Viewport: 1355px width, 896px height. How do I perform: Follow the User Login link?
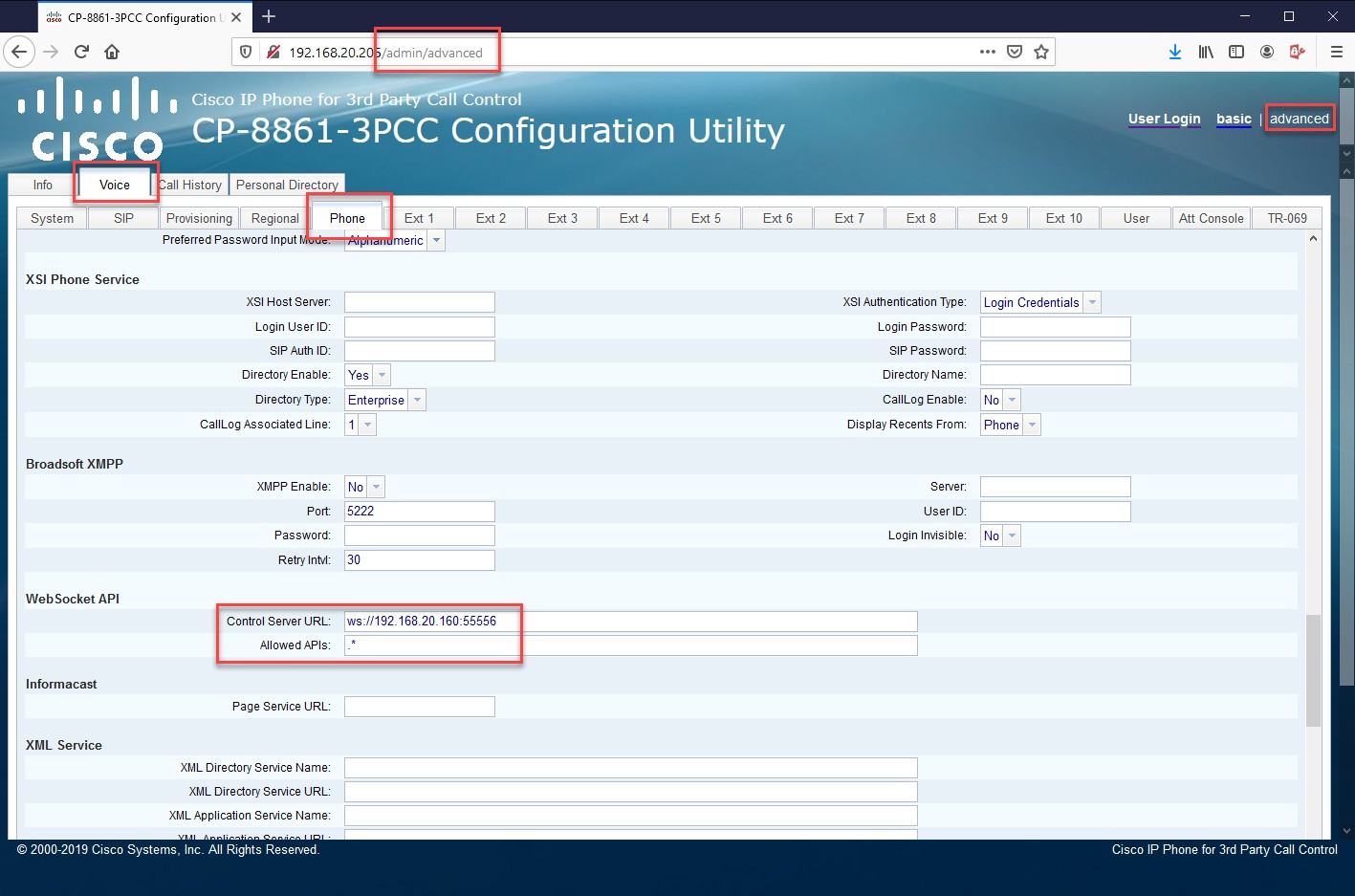tap(1164, 119)
